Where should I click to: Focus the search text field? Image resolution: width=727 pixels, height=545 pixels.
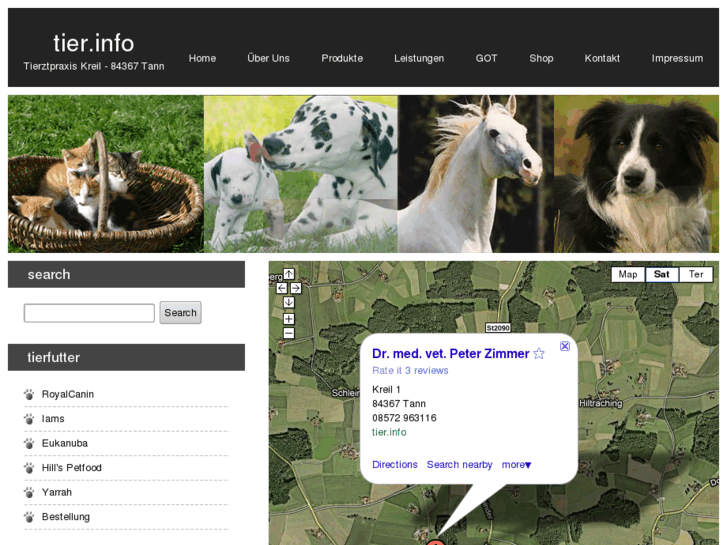tap(89, 313)
